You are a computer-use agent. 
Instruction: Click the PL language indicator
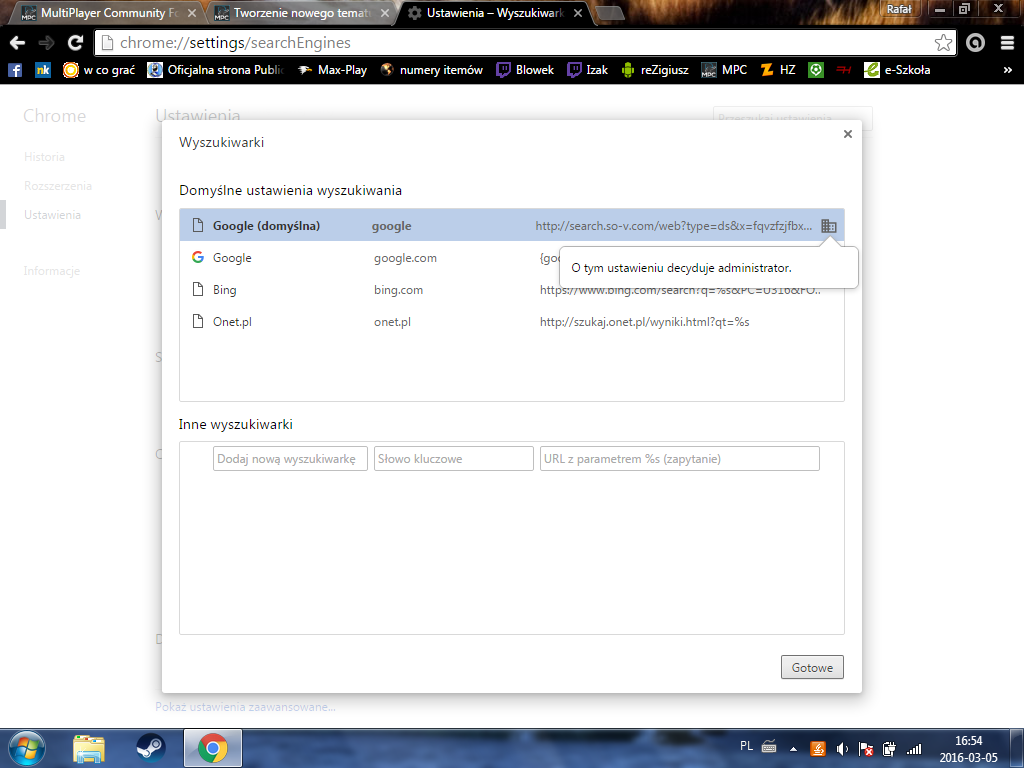click(746, 746)
